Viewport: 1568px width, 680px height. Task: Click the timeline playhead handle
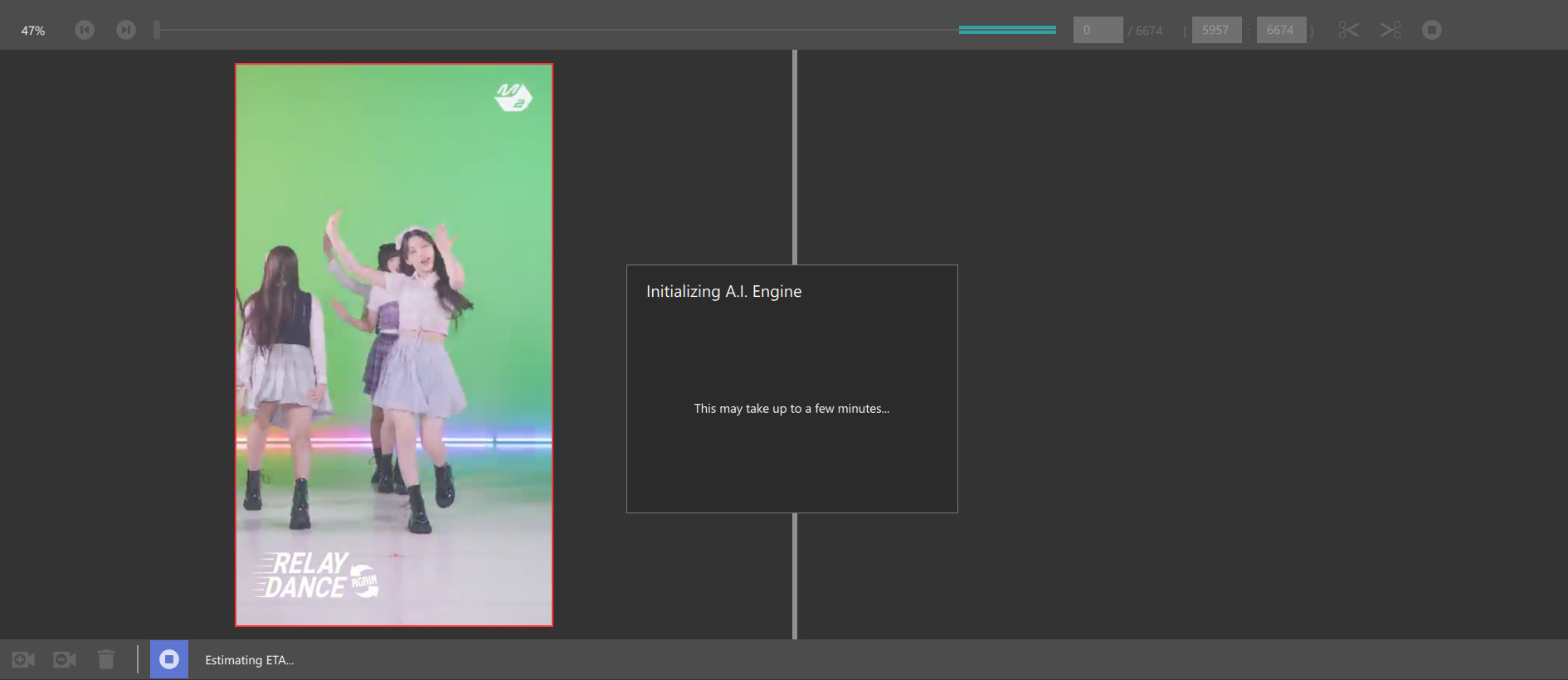[157, 30]
